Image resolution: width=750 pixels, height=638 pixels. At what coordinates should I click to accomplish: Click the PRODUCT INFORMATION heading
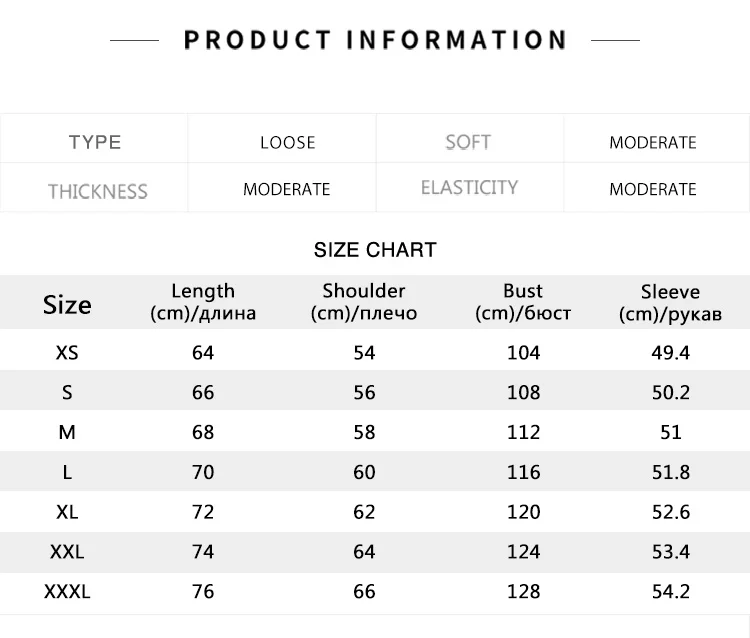pyautogui.click(x=375, y=40)
